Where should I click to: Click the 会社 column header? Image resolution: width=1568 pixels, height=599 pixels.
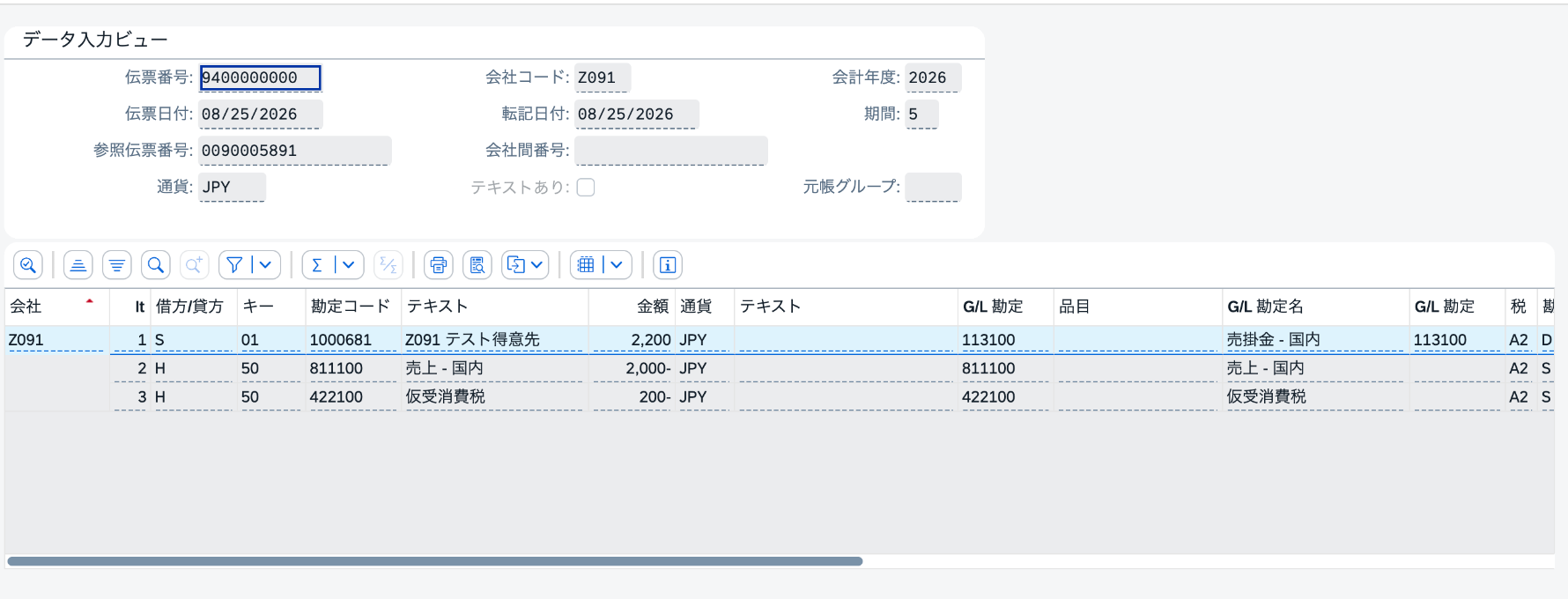click(x=56, y=307)
